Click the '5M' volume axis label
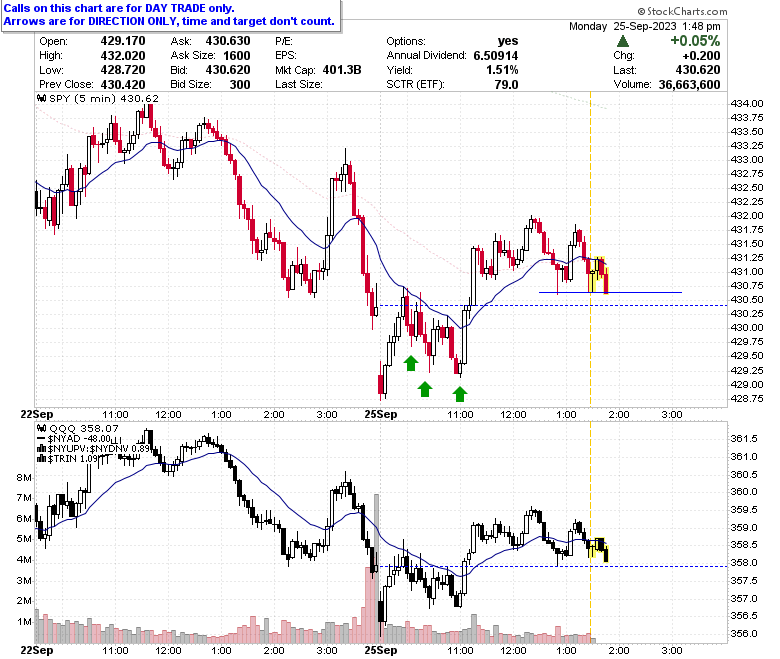This screenshot has width=780, height=659. point(24,539)
